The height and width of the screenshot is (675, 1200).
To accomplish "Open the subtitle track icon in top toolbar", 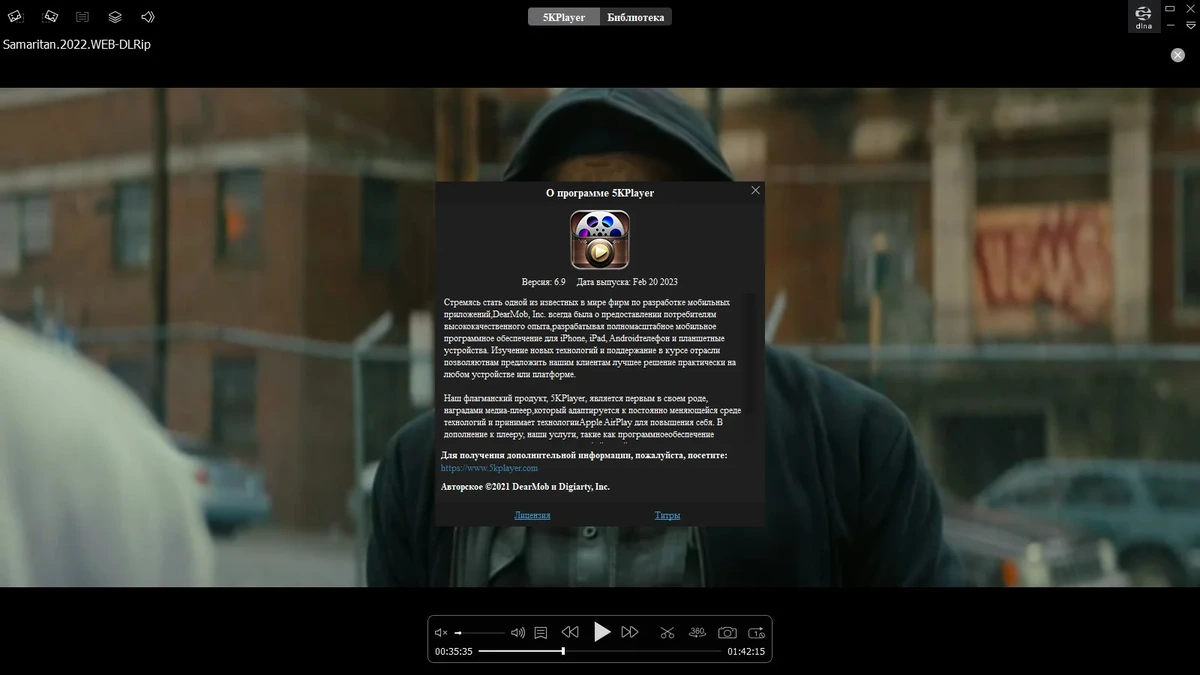I will click(x=83, y=17).
